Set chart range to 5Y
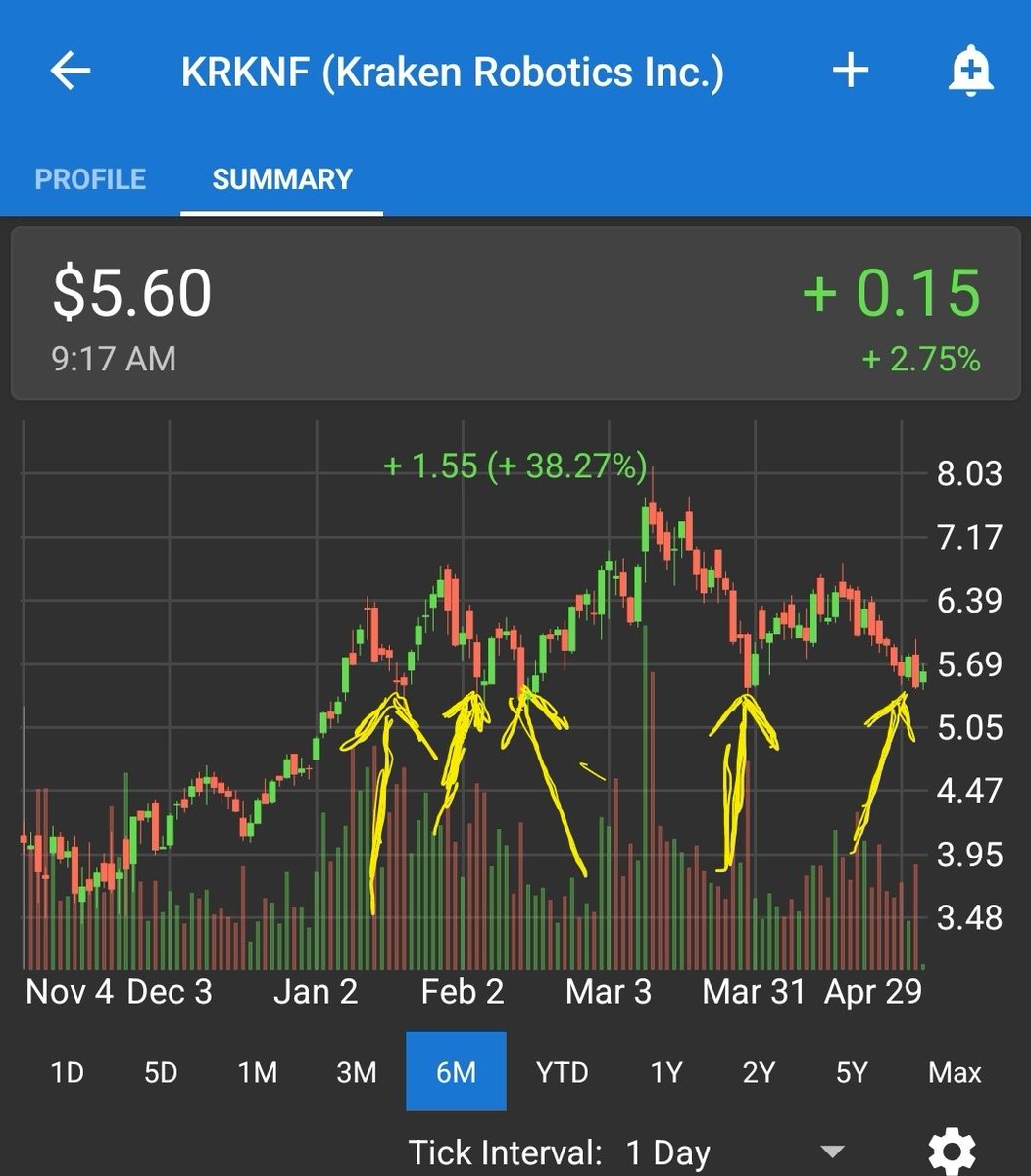The height and width of the screenshot is (1176, 1031). (x=852, y=1072)
